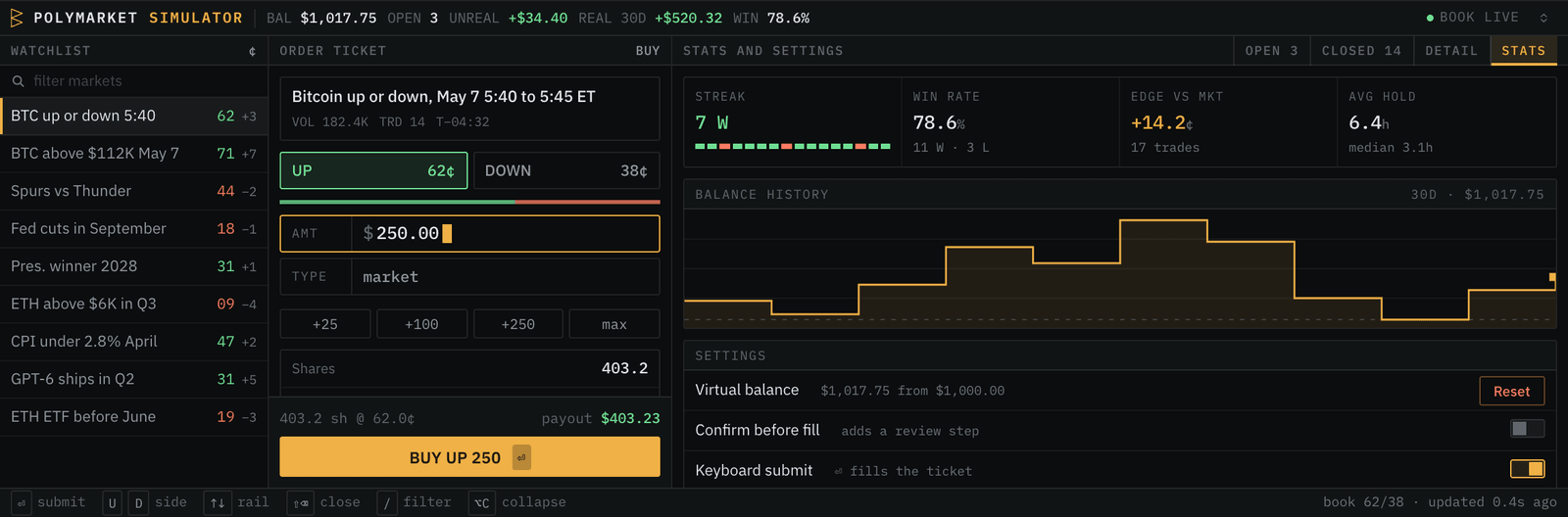Click the VOL 182.4K market stat
Screen dimensions: 1568x517
pyautogui.click(x=330, y=122)
